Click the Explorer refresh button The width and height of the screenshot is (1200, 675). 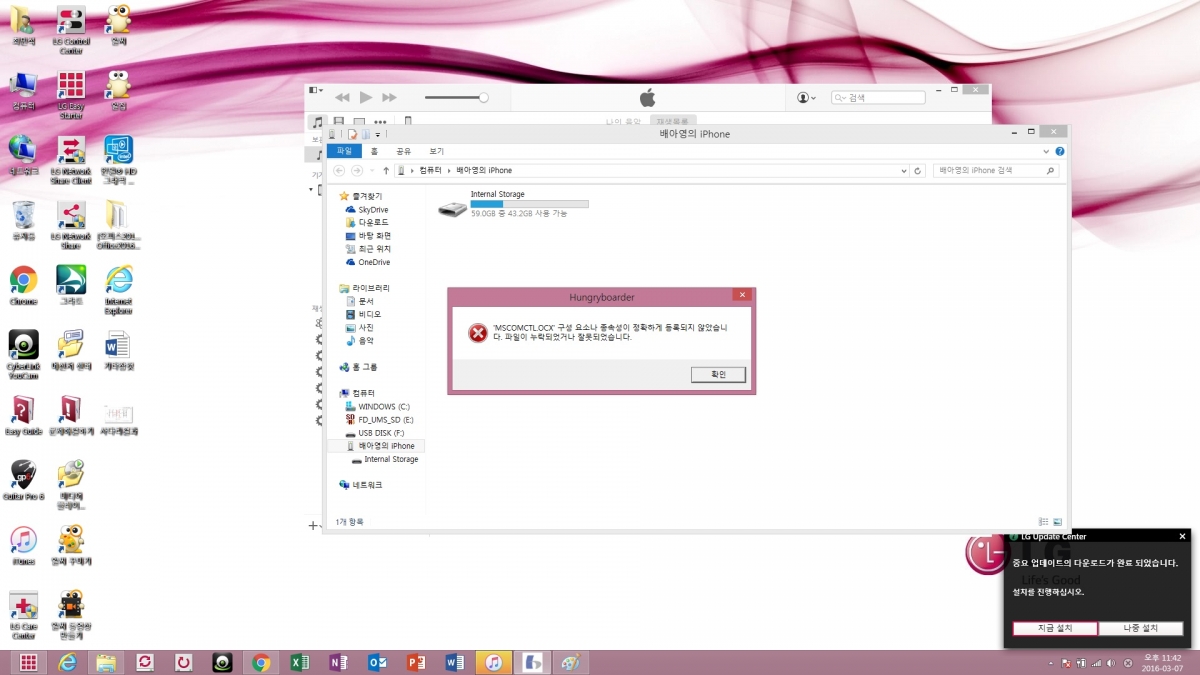pyautogui.click(x=919, y=171)
